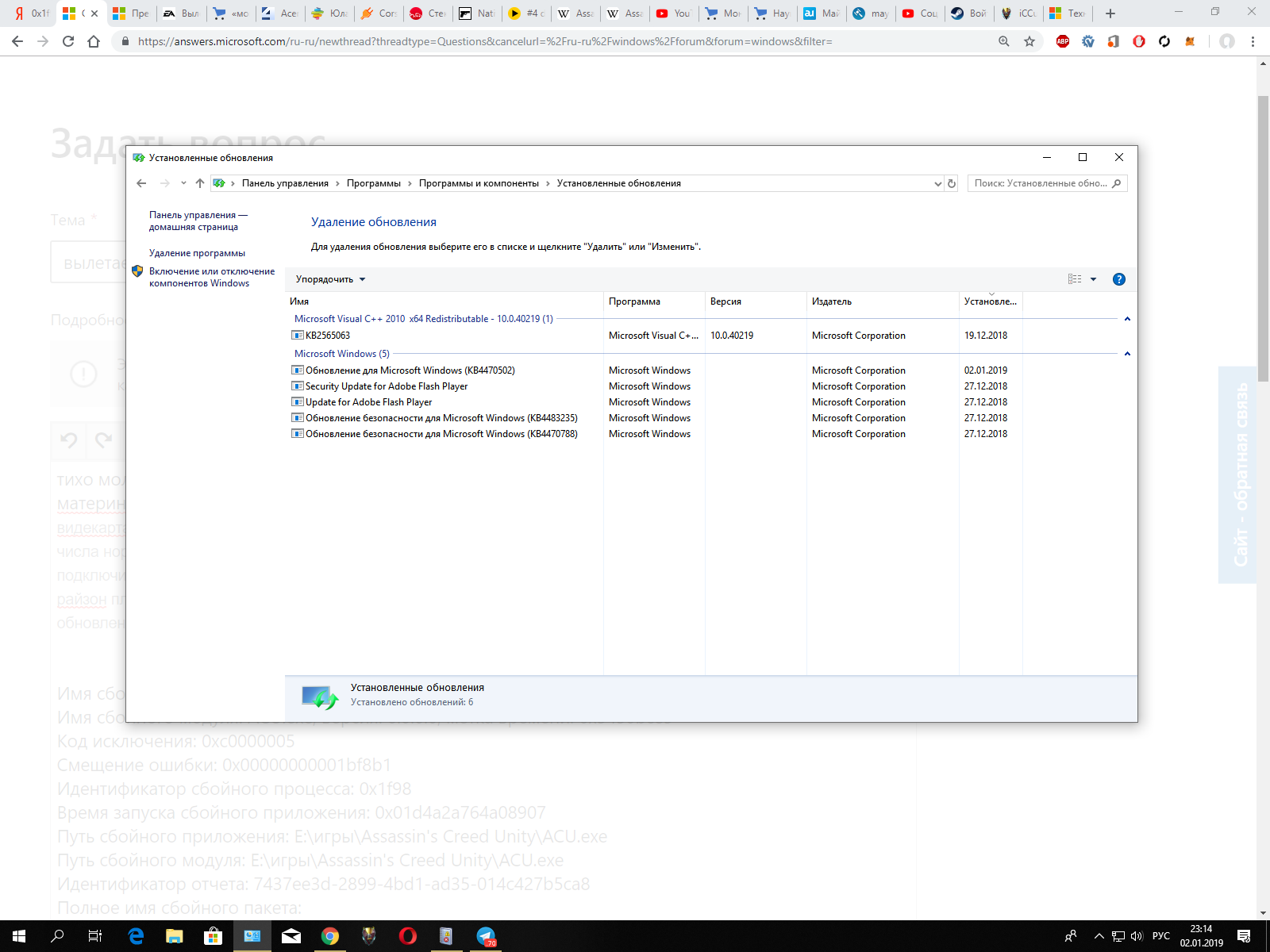
Task: Open File Explorer from the taskbar
Action: click(x=174, y=936)
